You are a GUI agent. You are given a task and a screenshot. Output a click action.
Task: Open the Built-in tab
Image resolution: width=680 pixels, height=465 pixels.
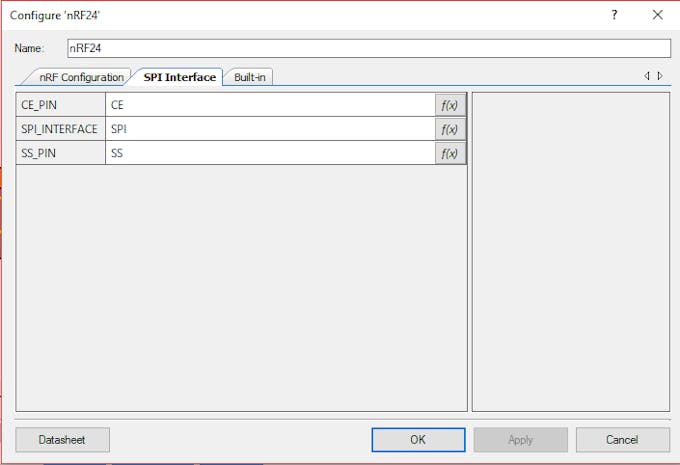point(250,77)
